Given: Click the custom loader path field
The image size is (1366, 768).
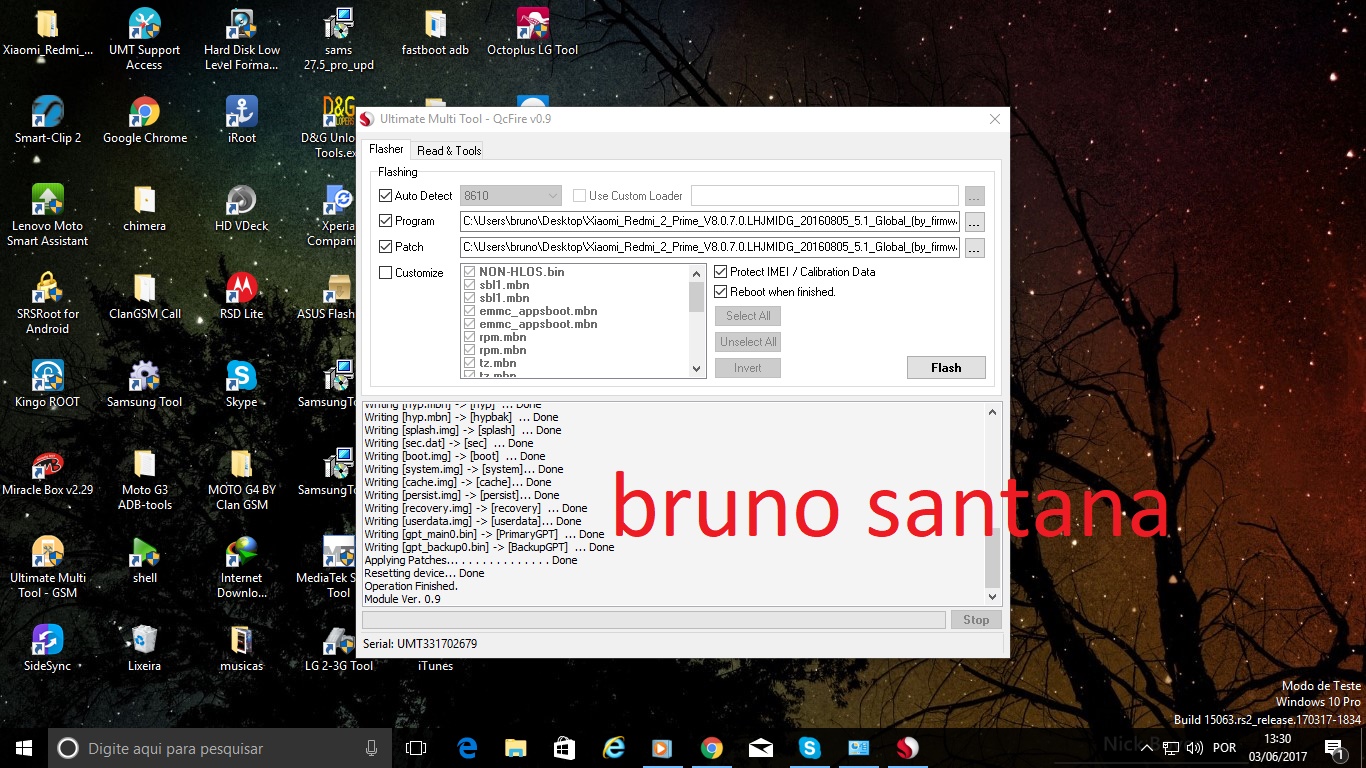Looking at the screenshot, I should pos(825,196).
